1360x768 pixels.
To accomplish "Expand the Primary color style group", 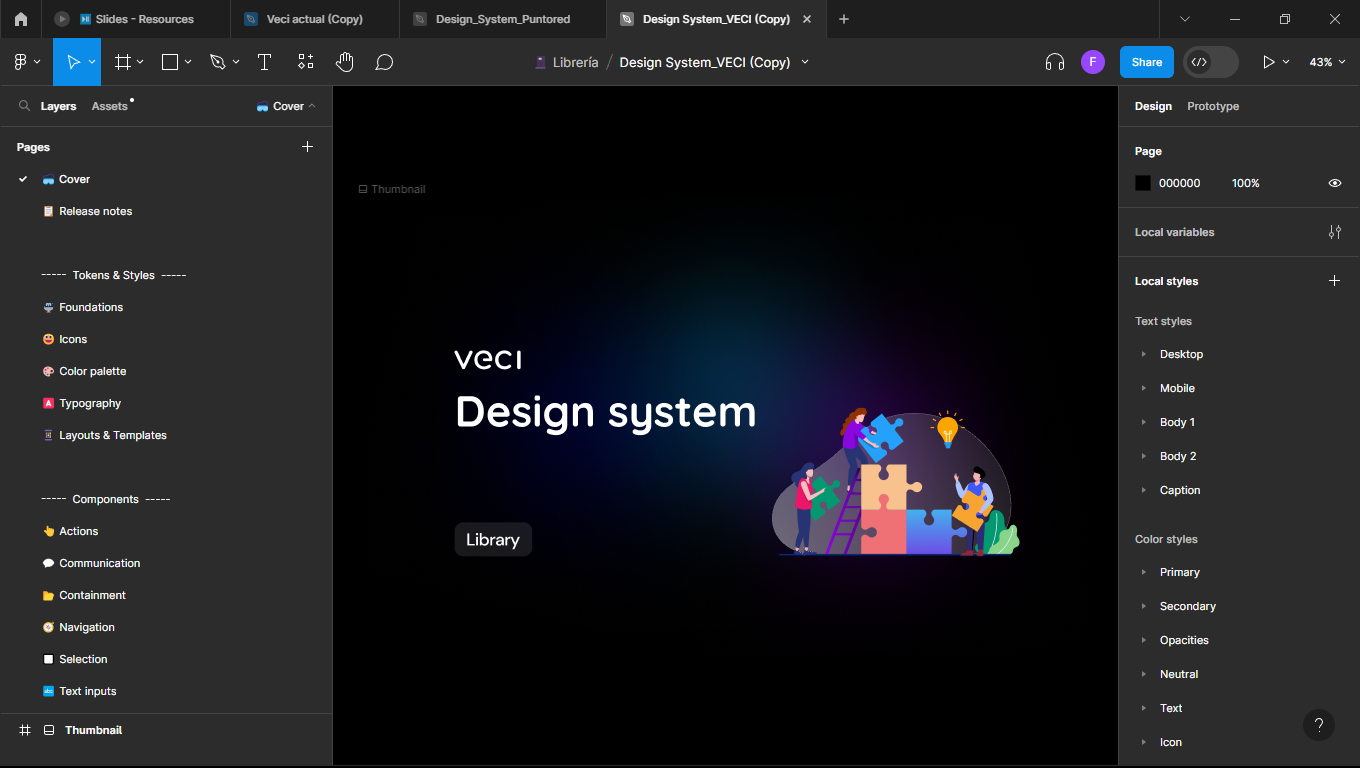I will point(1144,572).
